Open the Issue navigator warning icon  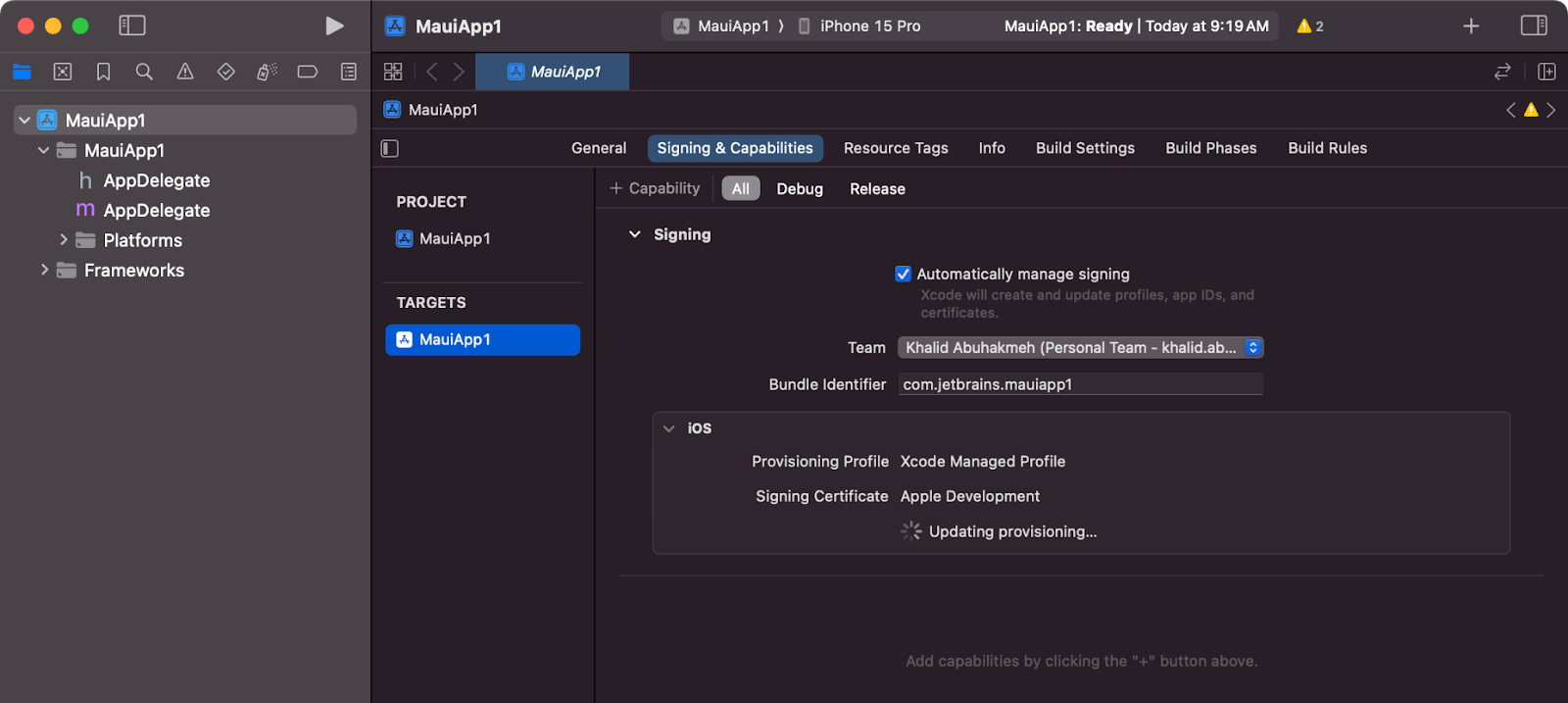tap(185, 72)
